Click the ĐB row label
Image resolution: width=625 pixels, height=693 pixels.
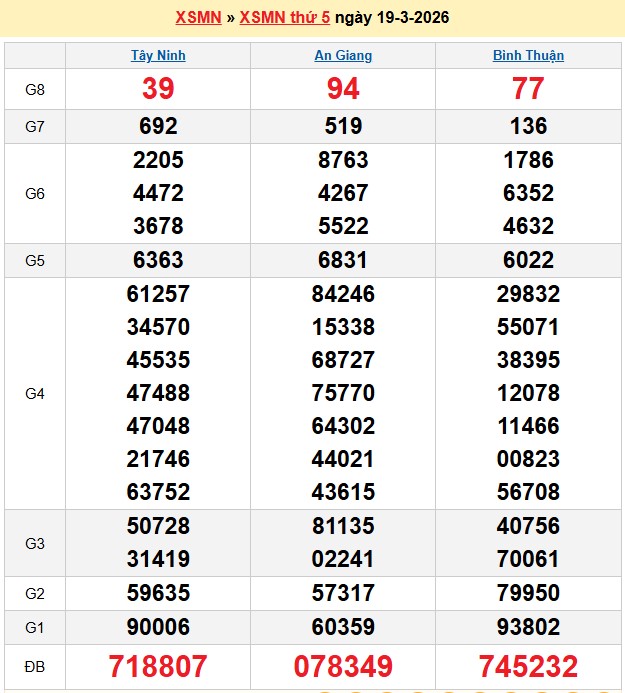pyautogui.click(x=35, y=667)
